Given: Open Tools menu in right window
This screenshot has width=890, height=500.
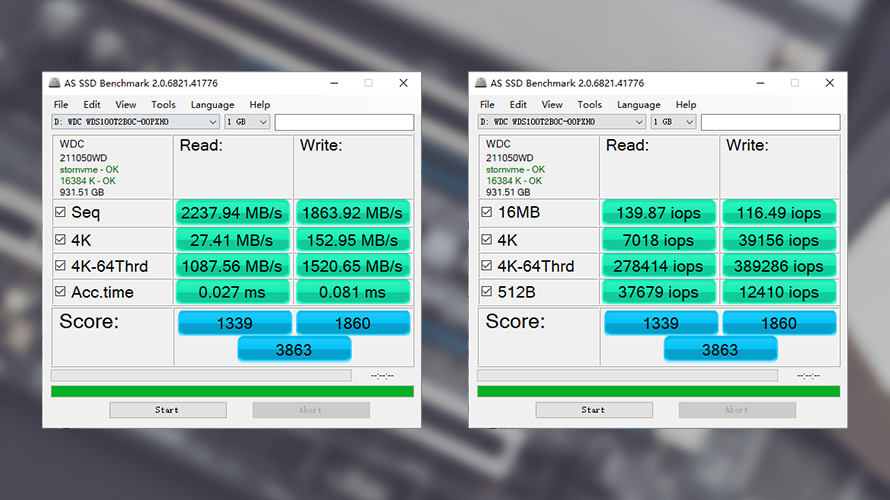Looking at the screenshot, I should (590, 104).
